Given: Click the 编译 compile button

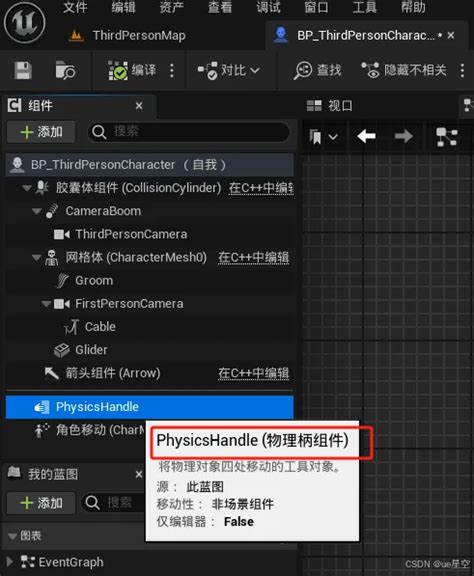Looking at the screenshot, I should (x=132, y=70).
